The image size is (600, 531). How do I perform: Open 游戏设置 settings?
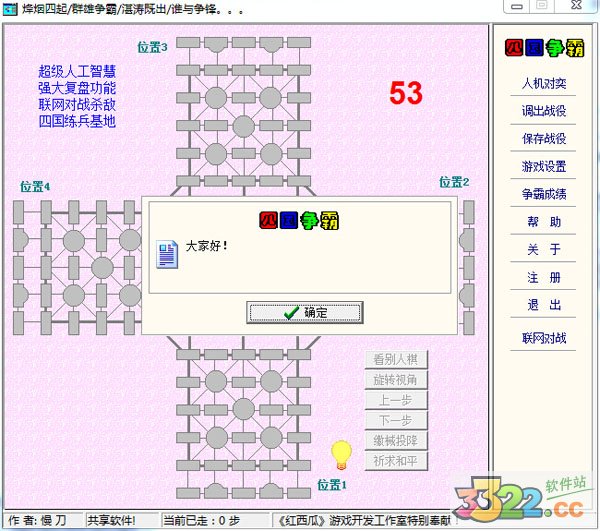pyautogui.click(x=543, y=166)
